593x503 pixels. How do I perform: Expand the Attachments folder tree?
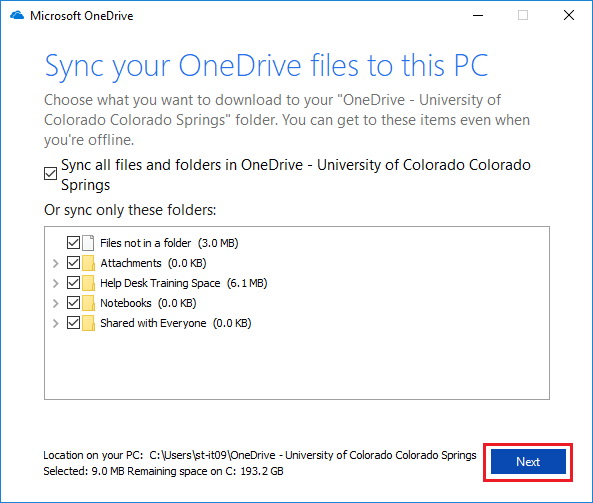click(x=56, y=263)
